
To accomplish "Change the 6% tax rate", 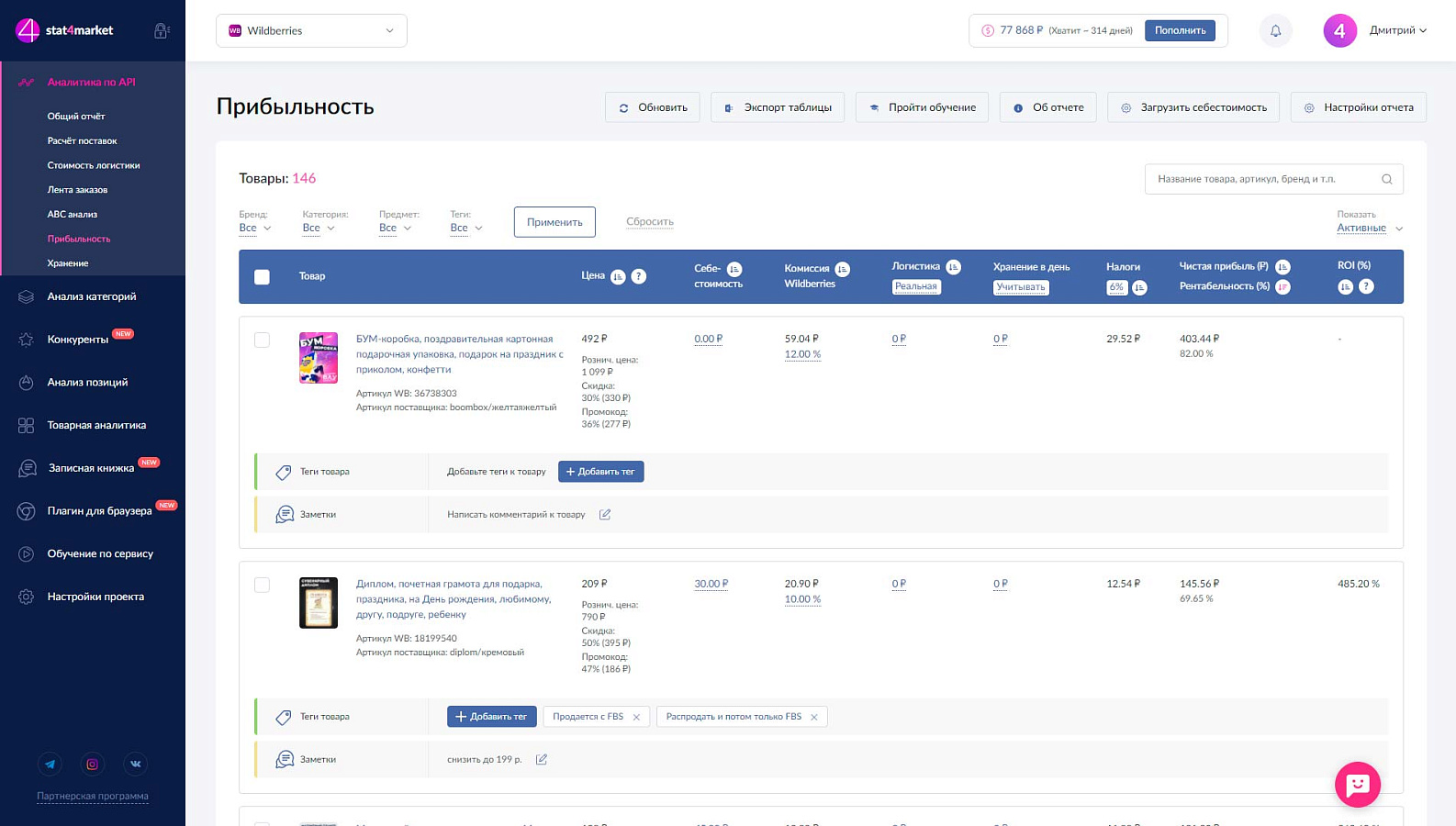I will 1116,287.
